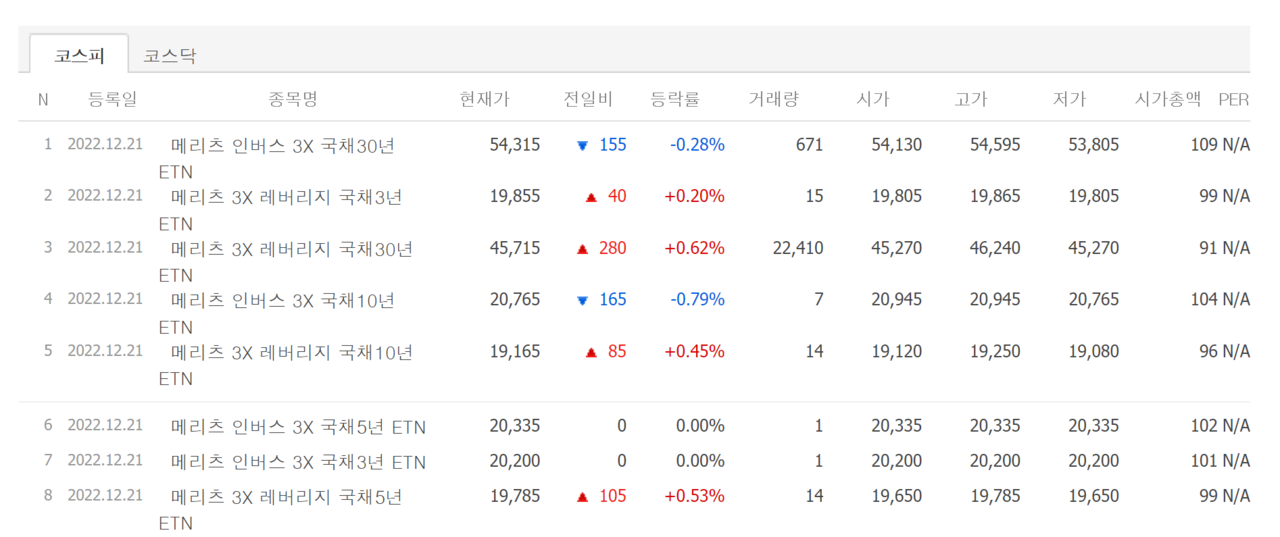Click the -0.28% change rate

tap(697, 145)
